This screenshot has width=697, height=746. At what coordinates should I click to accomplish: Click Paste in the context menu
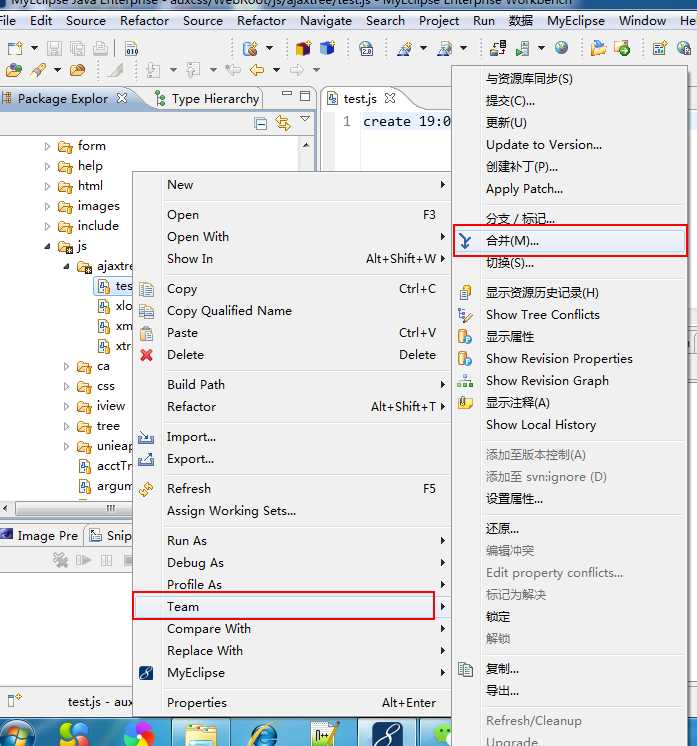point(291,333)
